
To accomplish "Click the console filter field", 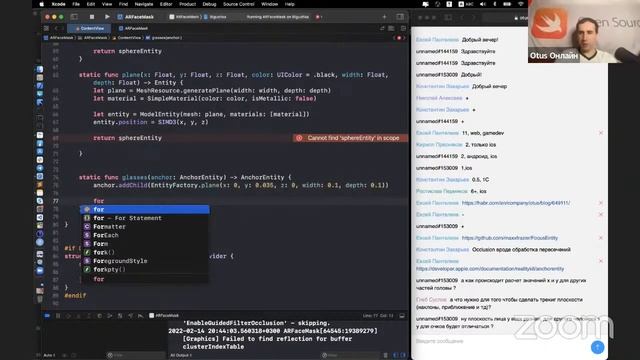I will pos(351,355).
